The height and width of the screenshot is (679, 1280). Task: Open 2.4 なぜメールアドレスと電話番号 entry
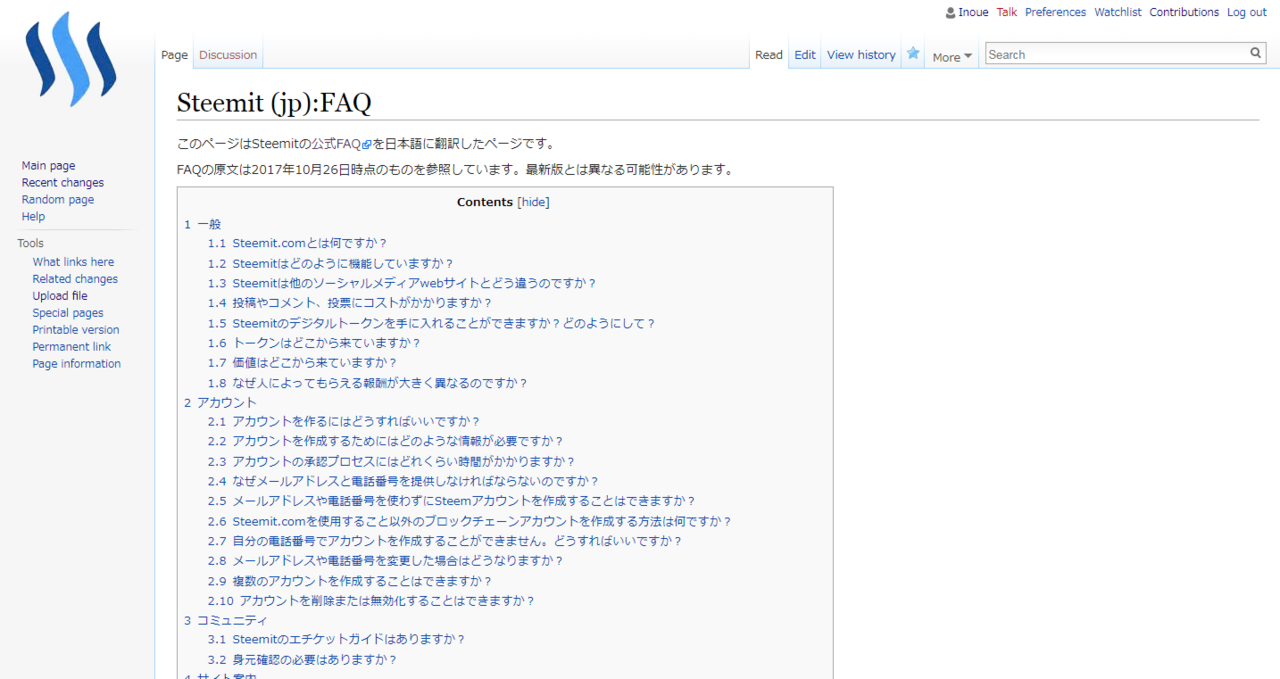(x=404, y=481)
